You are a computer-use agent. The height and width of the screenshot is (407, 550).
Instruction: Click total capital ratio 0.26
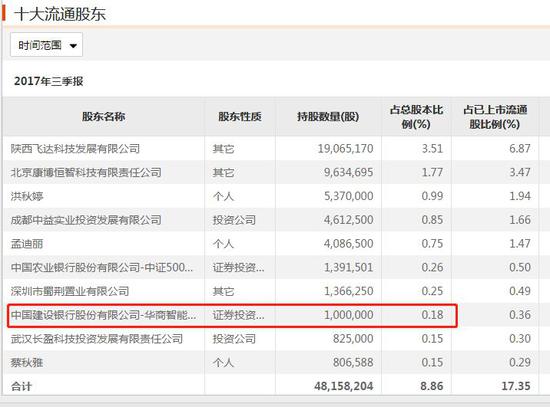tap(432, 267)
